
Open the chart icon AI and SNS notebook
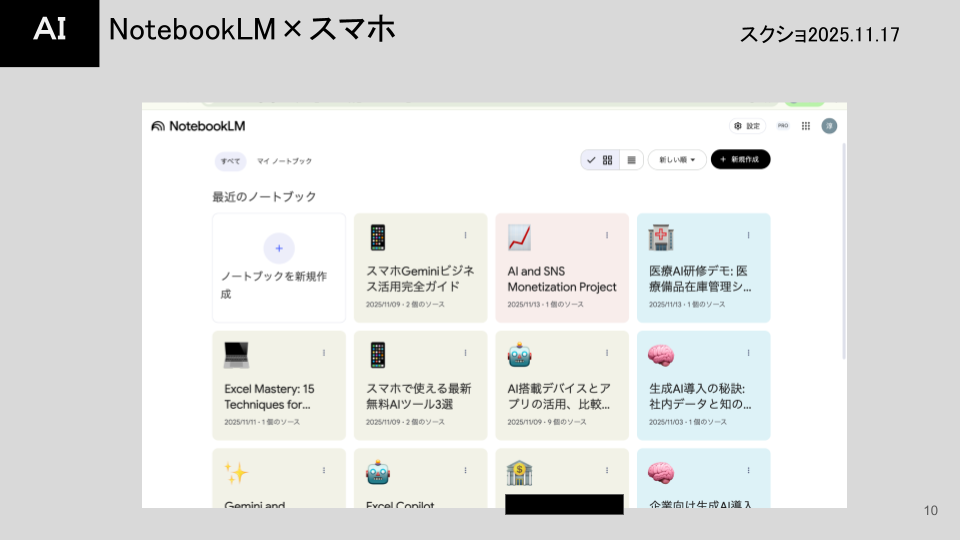562,268
